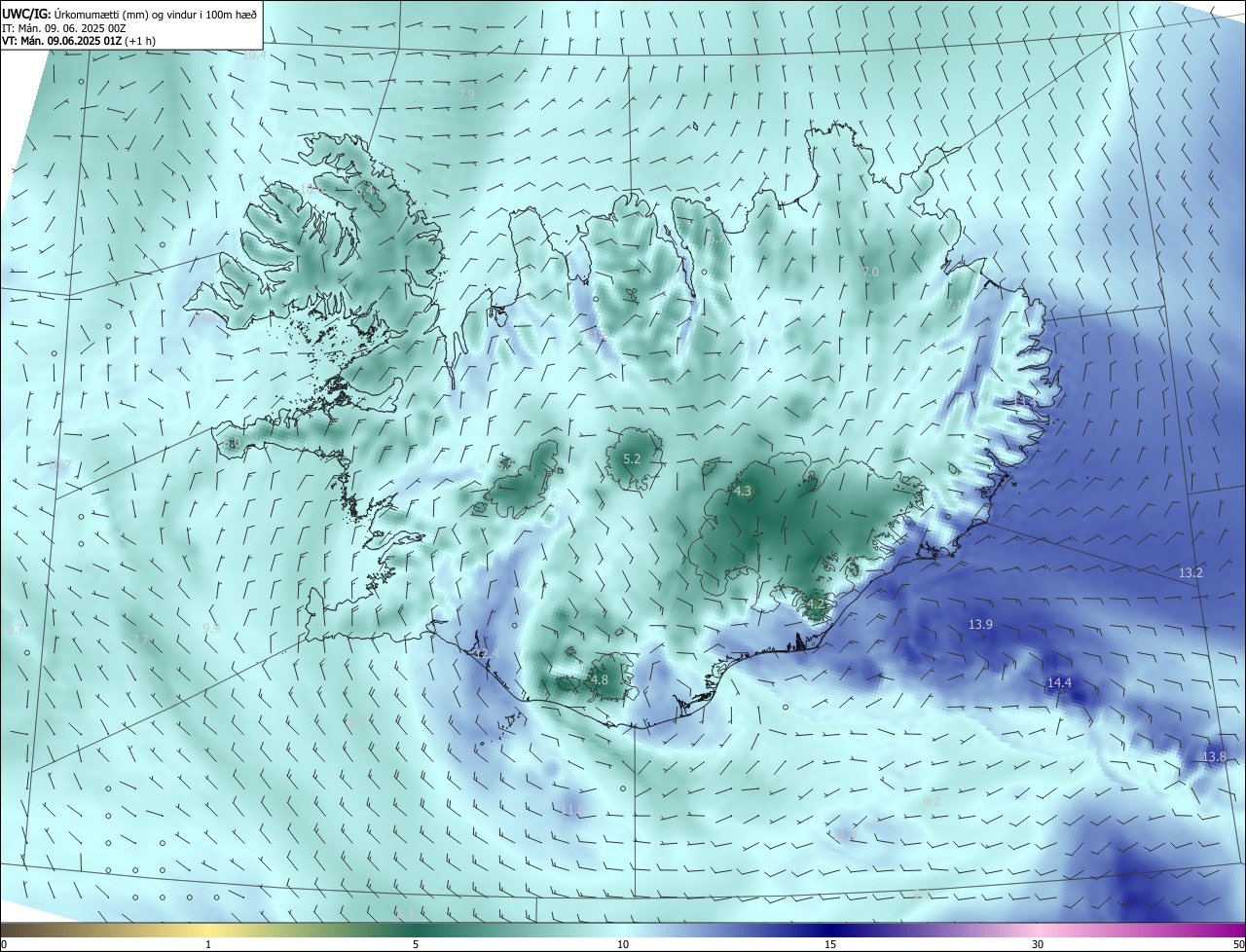Image resolution: width=1246 pixels, height=952 pixels.
Task: Click the '13.8' value label at the east edge
Action: (1214, 756)
